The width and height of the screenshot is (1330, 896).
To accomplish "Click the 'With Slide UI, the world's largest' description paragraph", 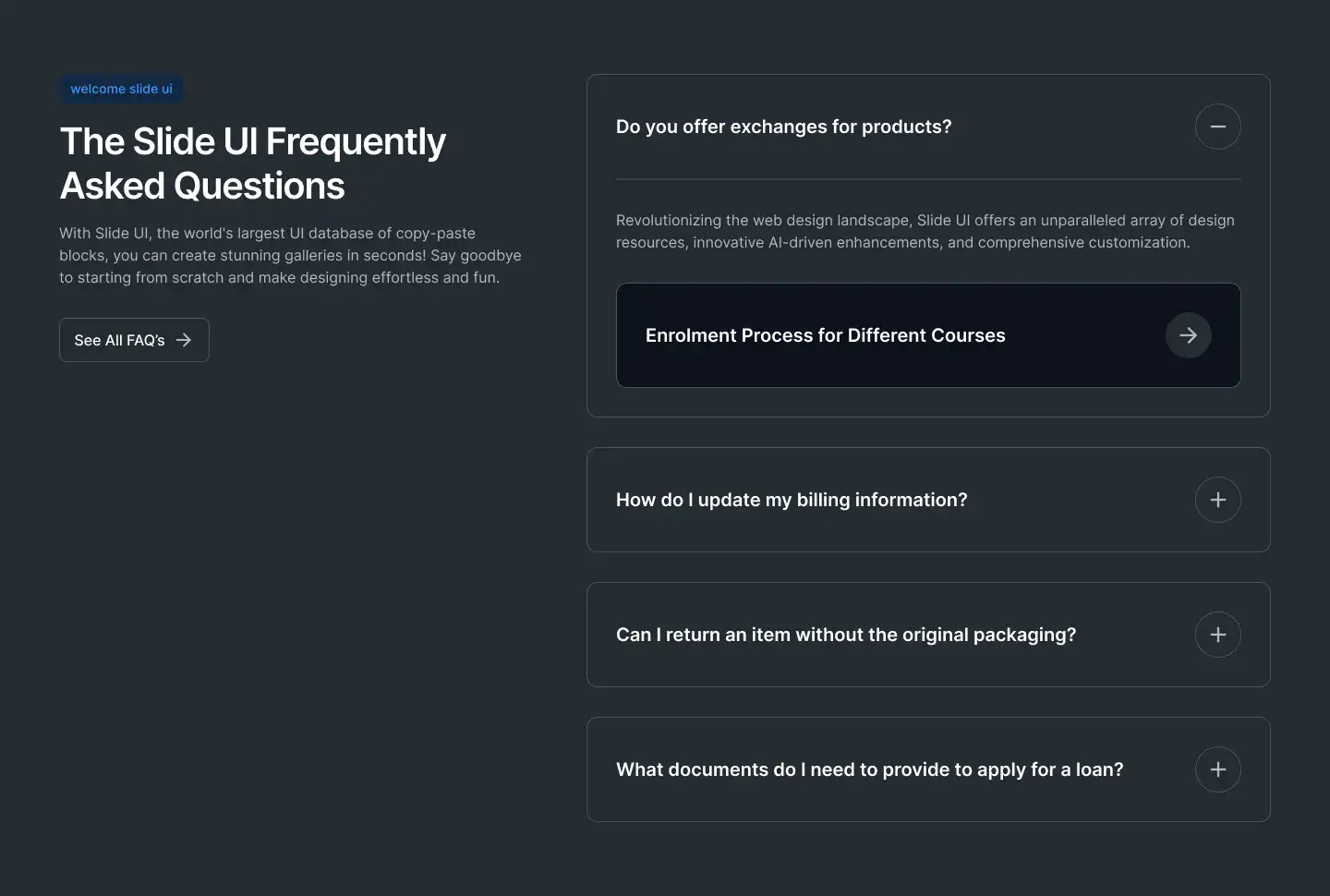I will click(290, 255).
